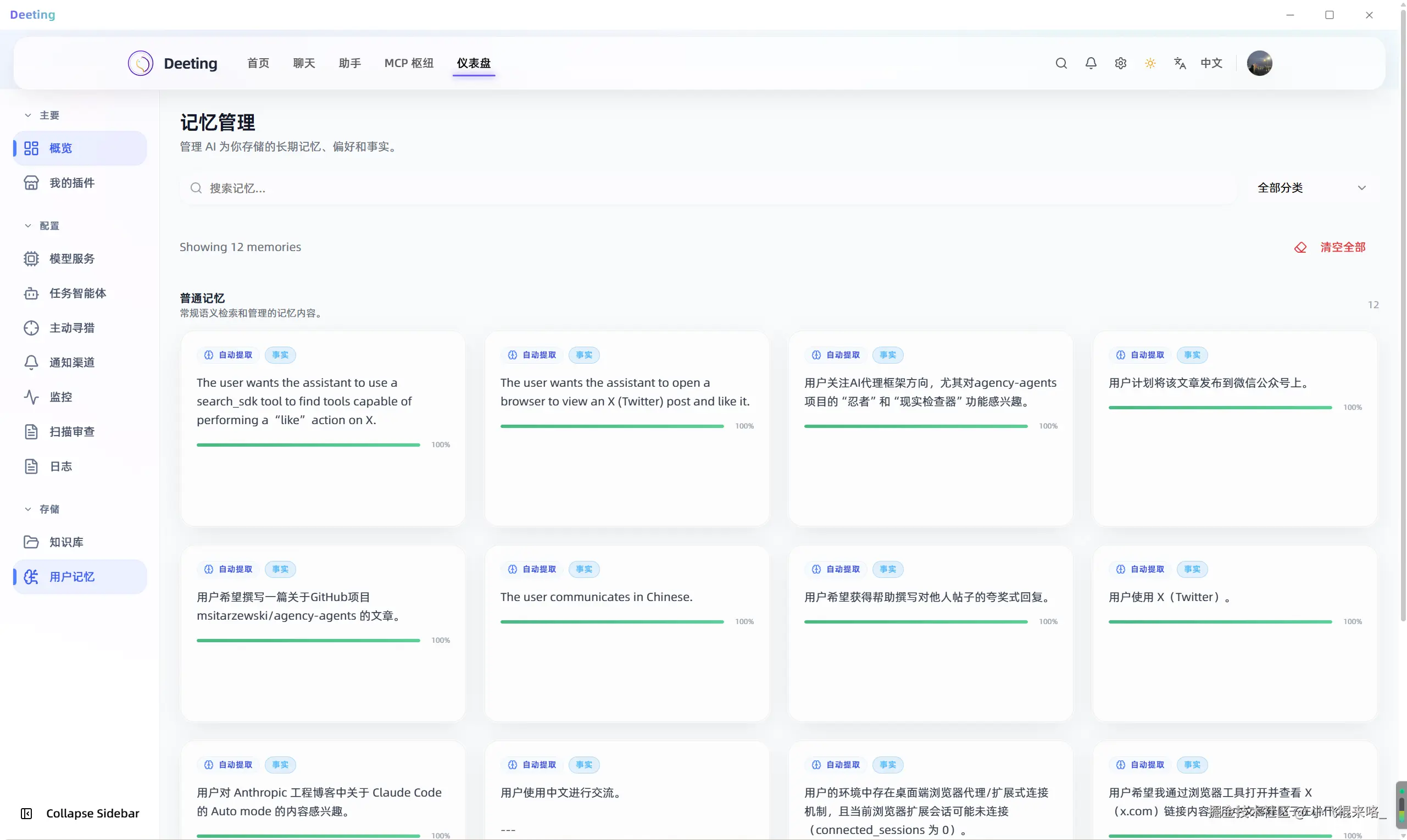Open 主动寻猎 in sidebar
The height and width of the screenshot is (840, 1407).
pos(71,328)
